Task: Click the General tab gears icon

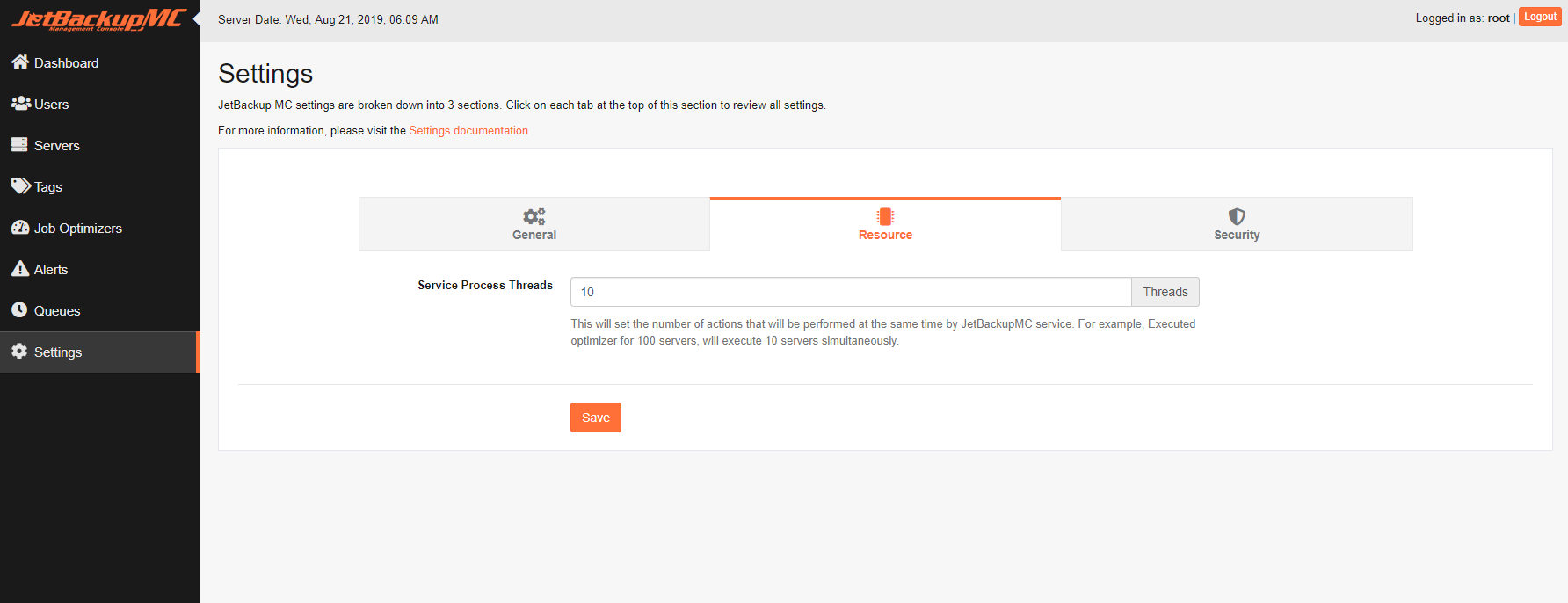Action: (534, 216)
